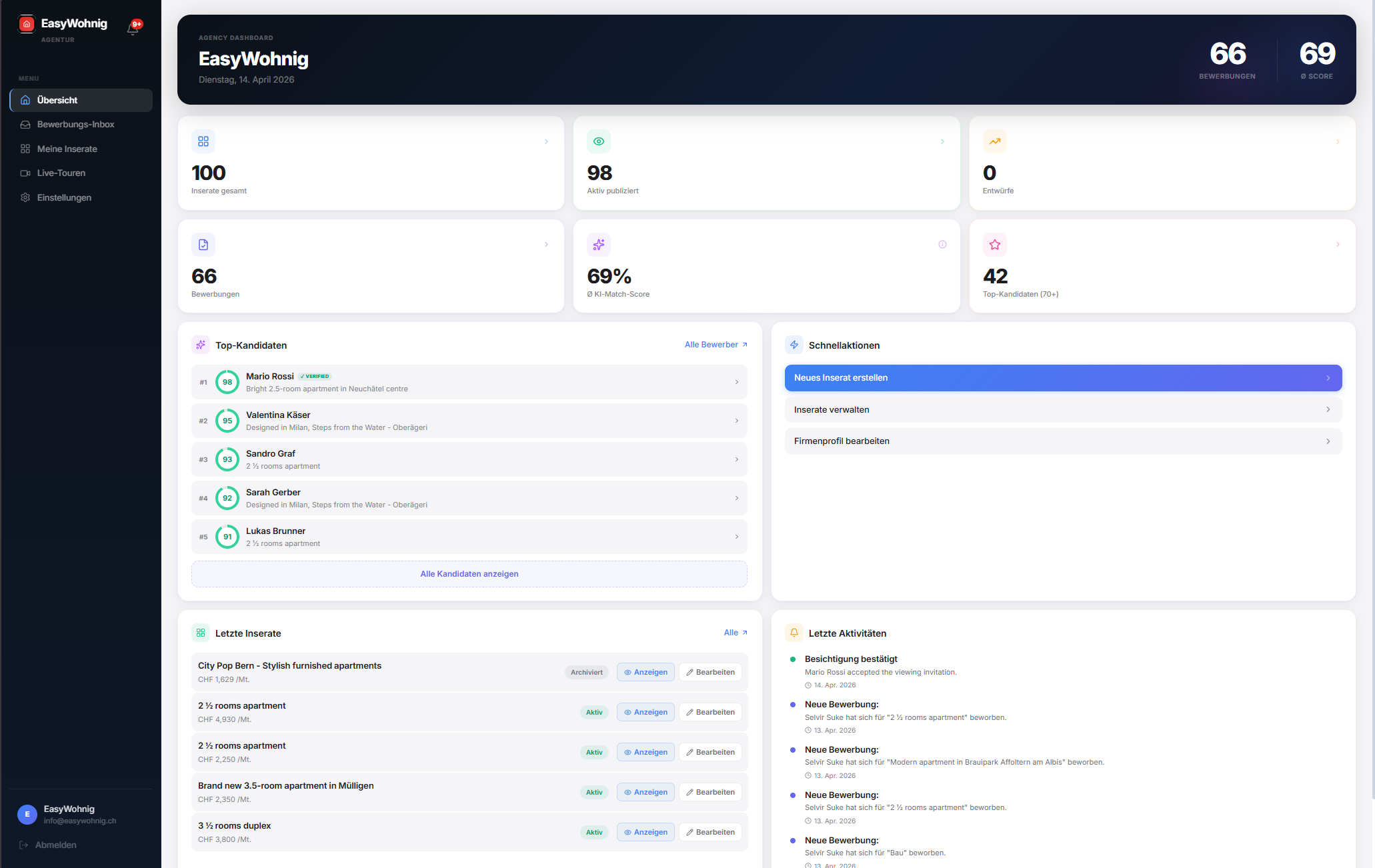Open the notifications bell icon
The width and height of the screenshot is (1375, 868).
pos(133,28)
